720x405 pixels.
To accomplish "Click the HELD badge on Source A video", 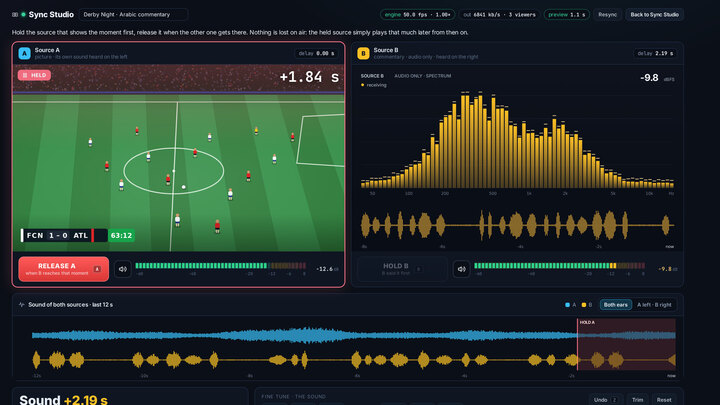I will tap(34, 75).
